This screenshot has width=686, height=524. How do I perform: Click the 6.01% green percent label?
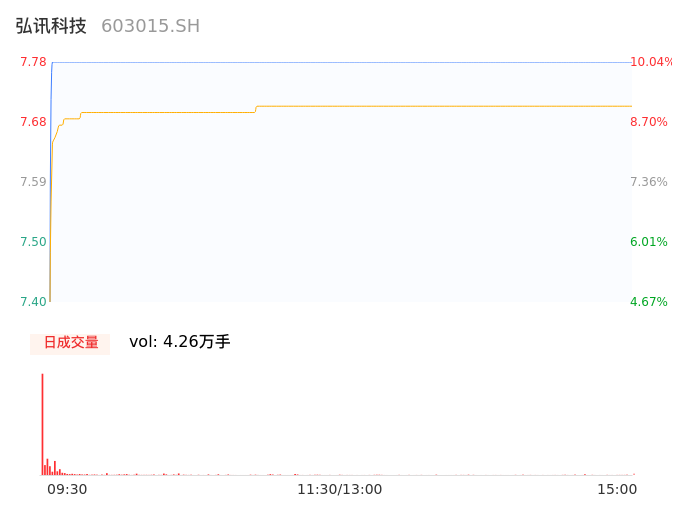click(648, 242)
